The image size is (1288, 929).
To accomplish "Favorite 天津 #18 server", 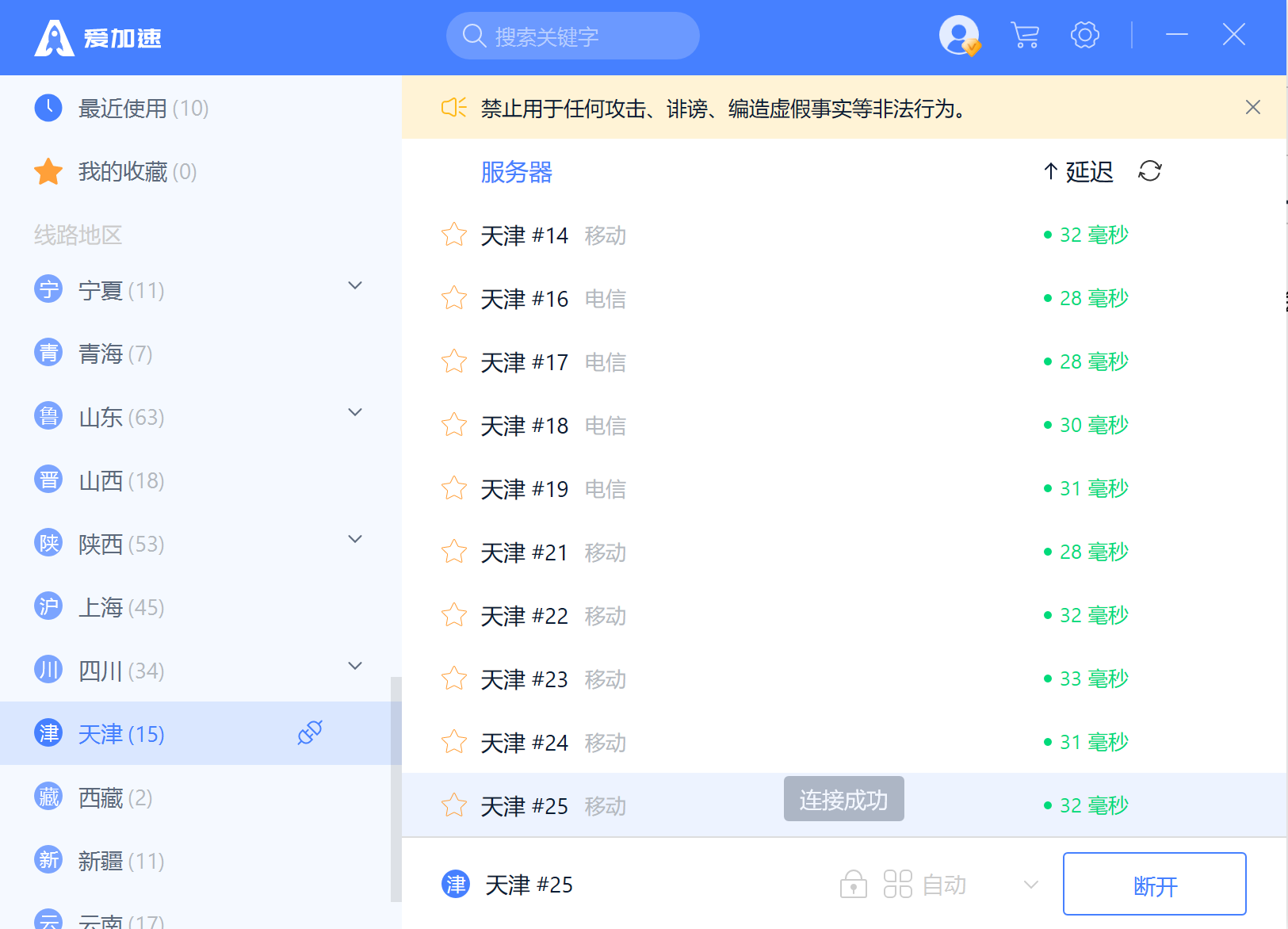I will pyautogui.click(x=454, y=425).
